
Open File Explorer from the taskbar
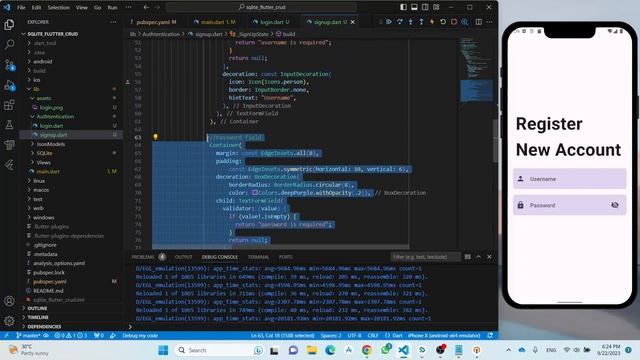coord(312,350)
